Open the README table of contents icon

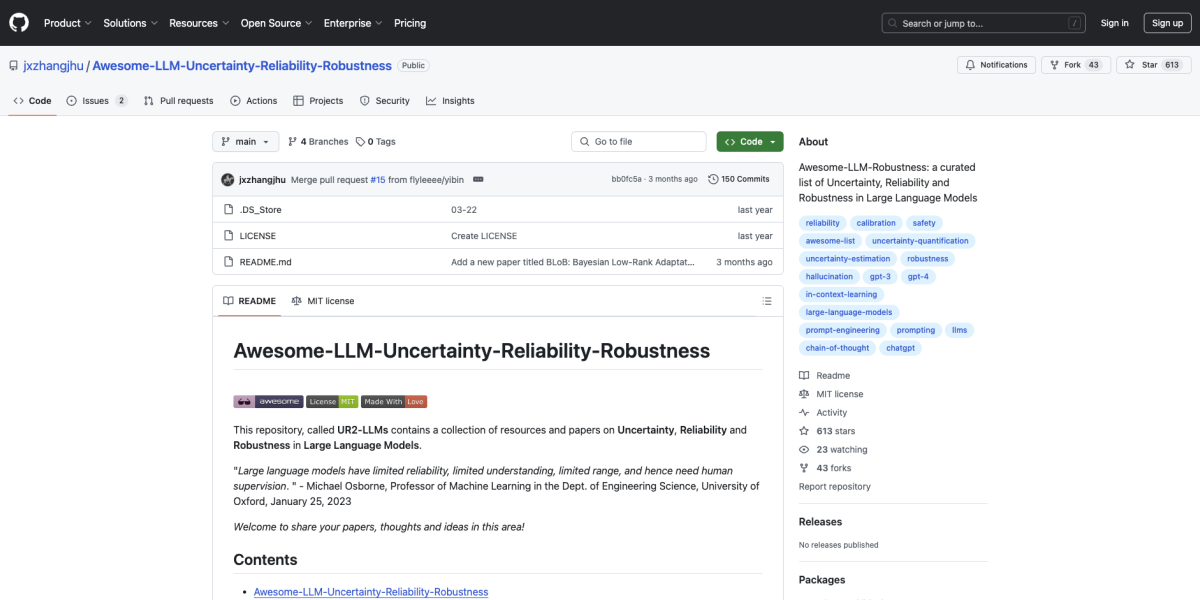767,300
